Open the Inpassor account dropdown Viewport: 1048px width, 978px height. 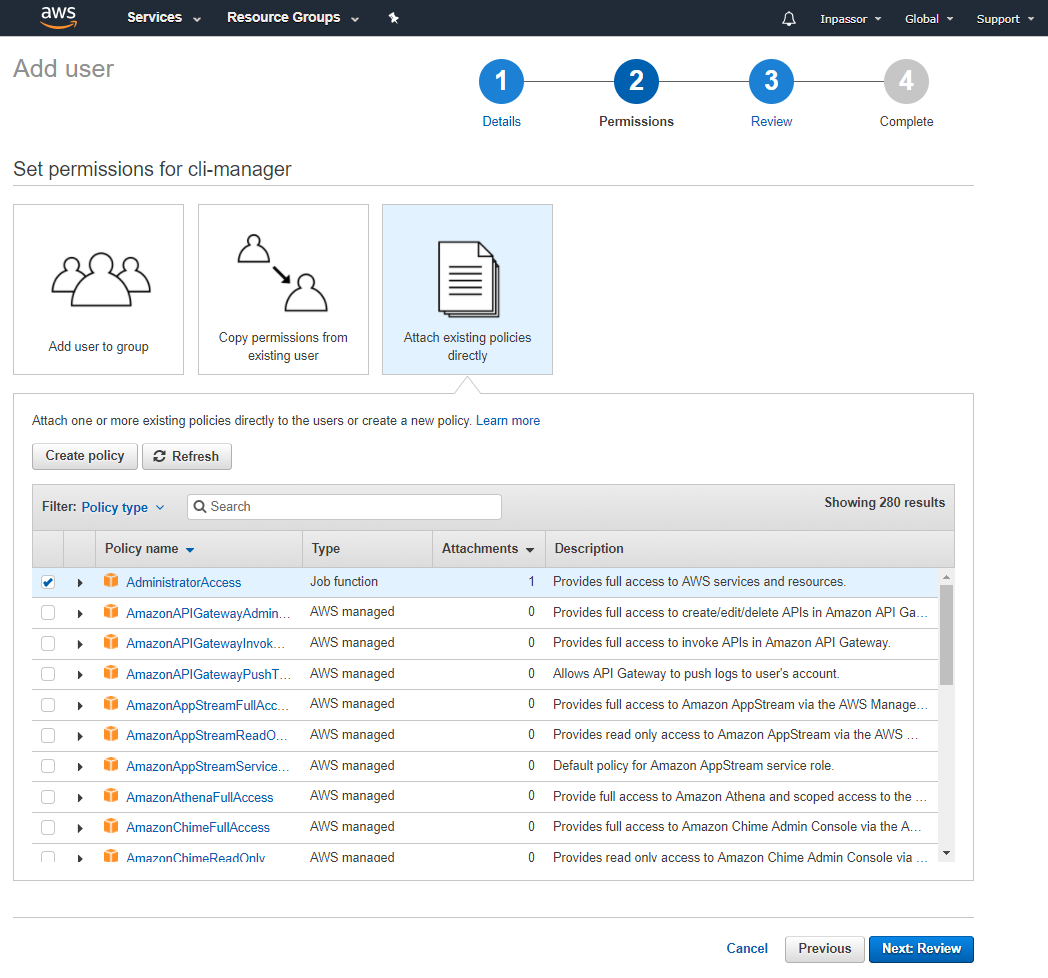(x=850, y=19)
